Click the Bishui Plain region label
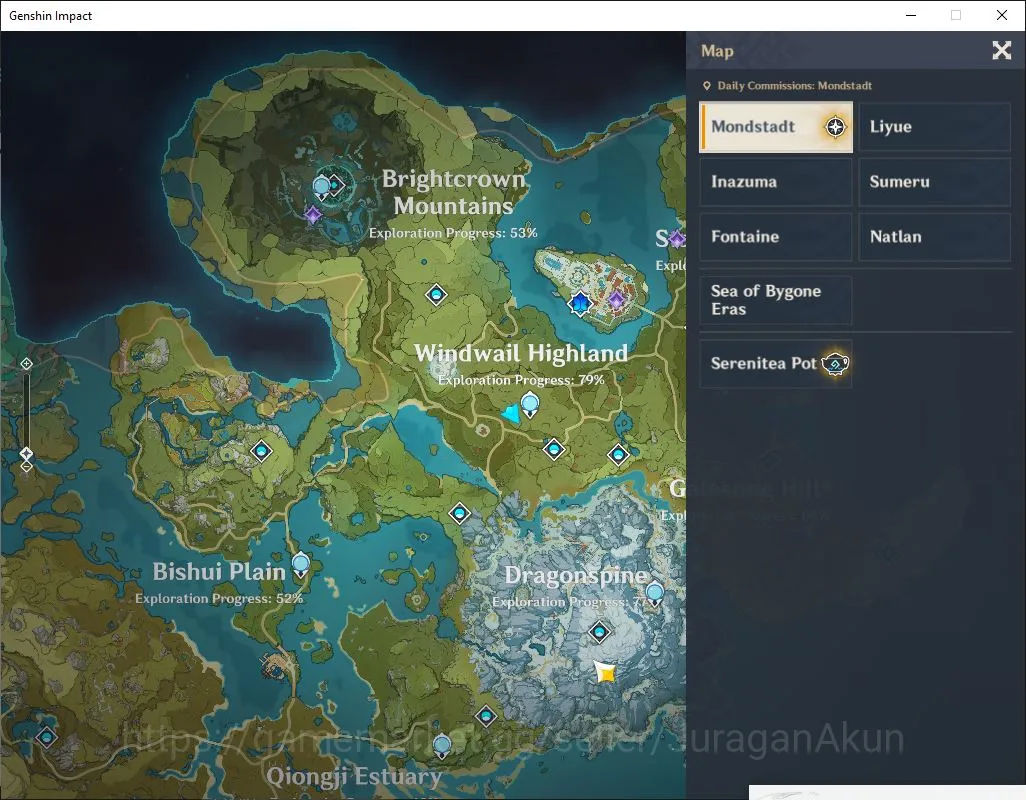The height and width of the screenshot is (800, 1026). click(x=219, y=572)
